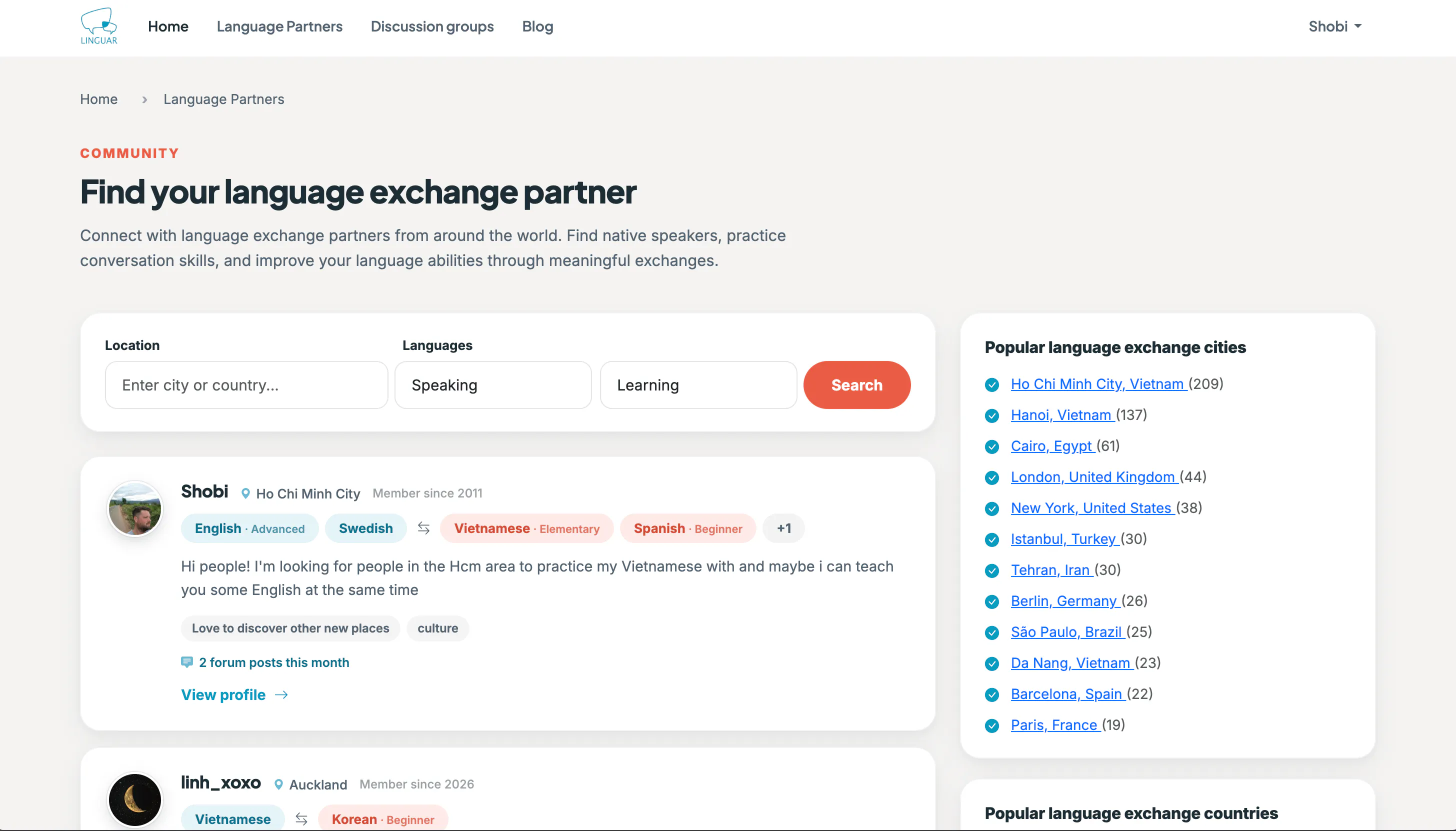Open linh_xoxo's moon avatar

click(134, 800)
